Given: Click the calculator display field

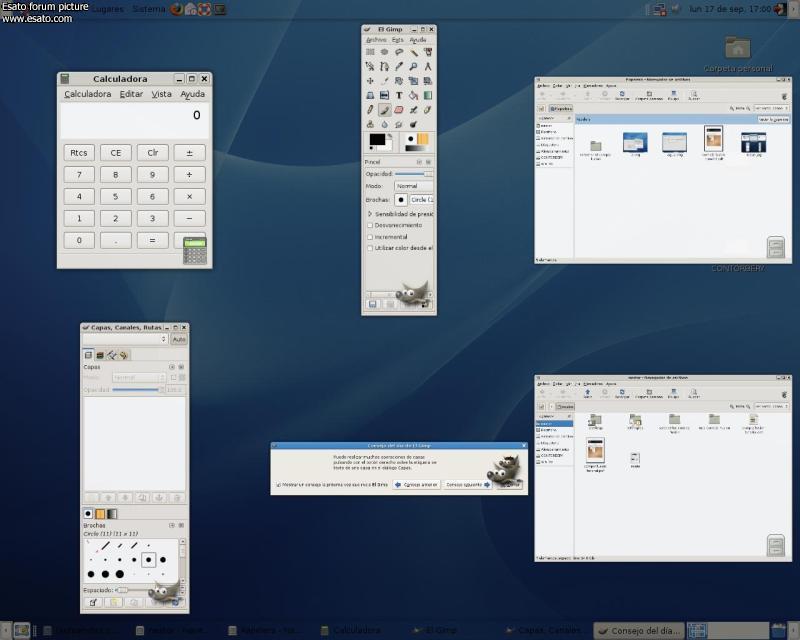Looking at the screenshot, I should [x=133, y=120].
